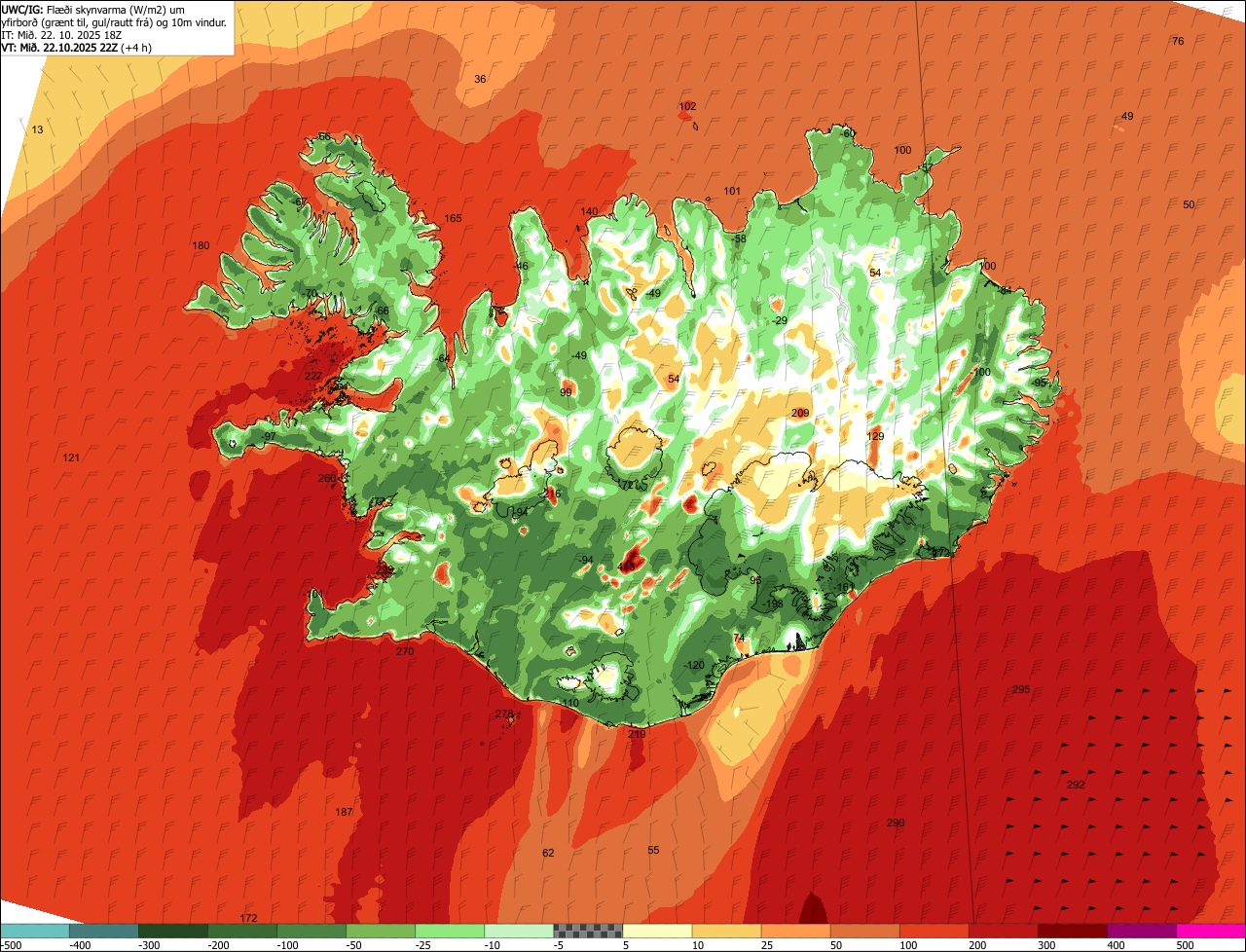Click the checkered legend swatch between -5 and 5

588,931
